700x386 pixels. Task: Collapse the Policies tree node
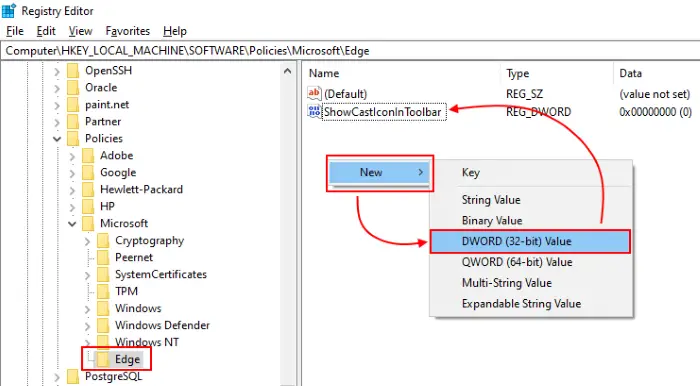click(57, 139)
